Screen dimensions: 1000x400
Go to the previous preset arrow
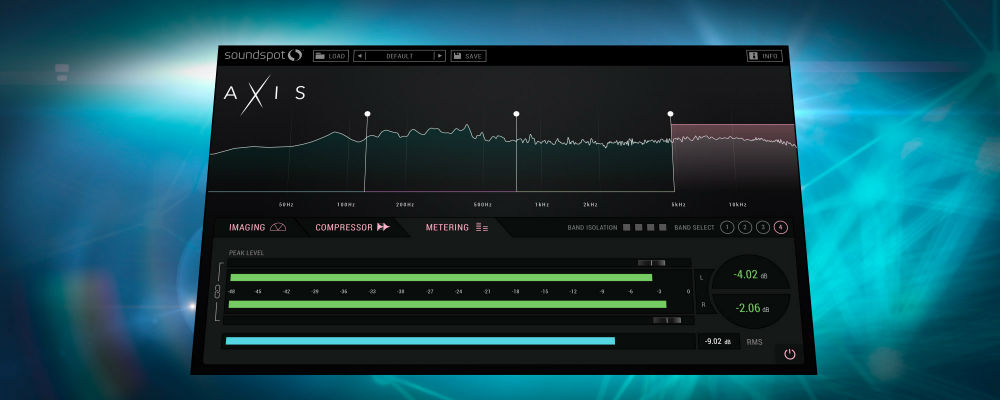(x=360, y=56)
